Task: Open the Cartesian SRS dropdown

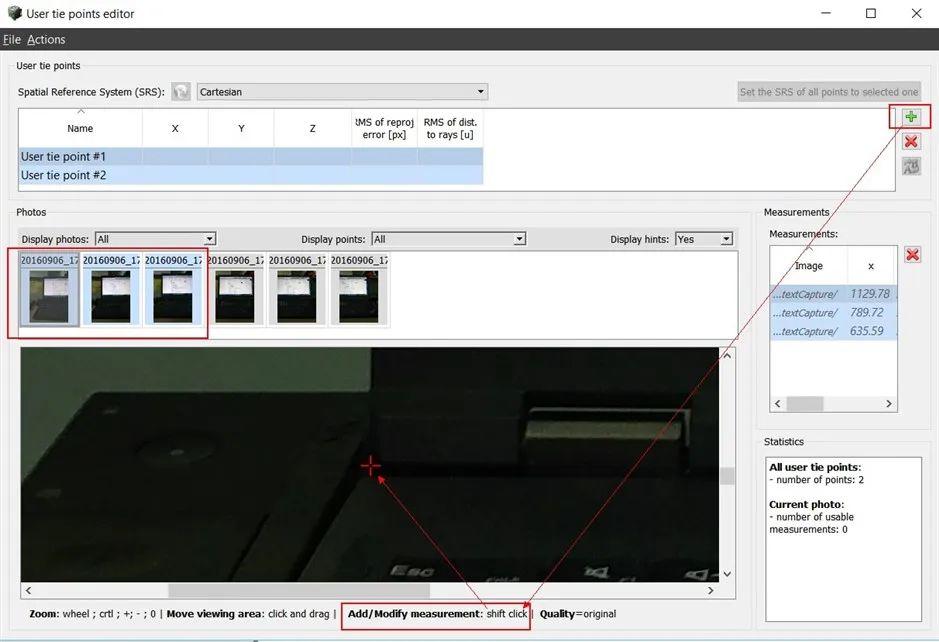Action: pos(483,90)
